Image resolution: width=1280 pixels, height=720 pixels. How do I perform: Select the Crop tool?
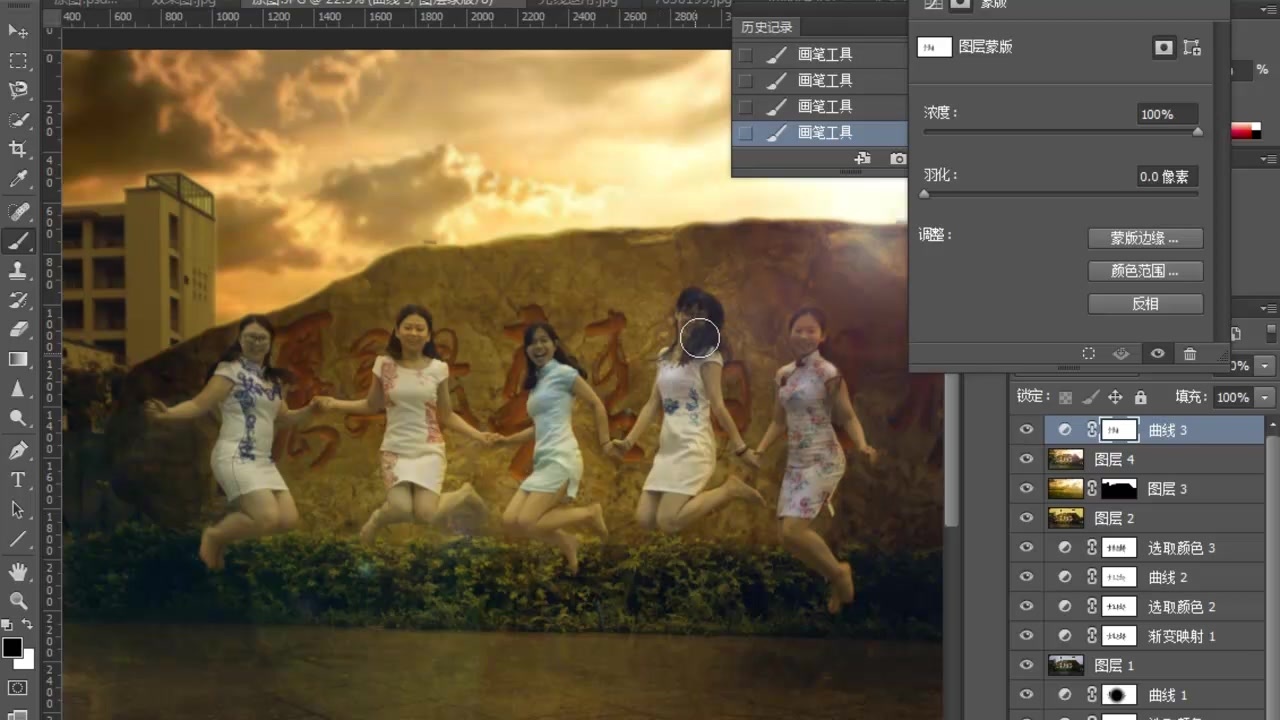click(18, 150)
